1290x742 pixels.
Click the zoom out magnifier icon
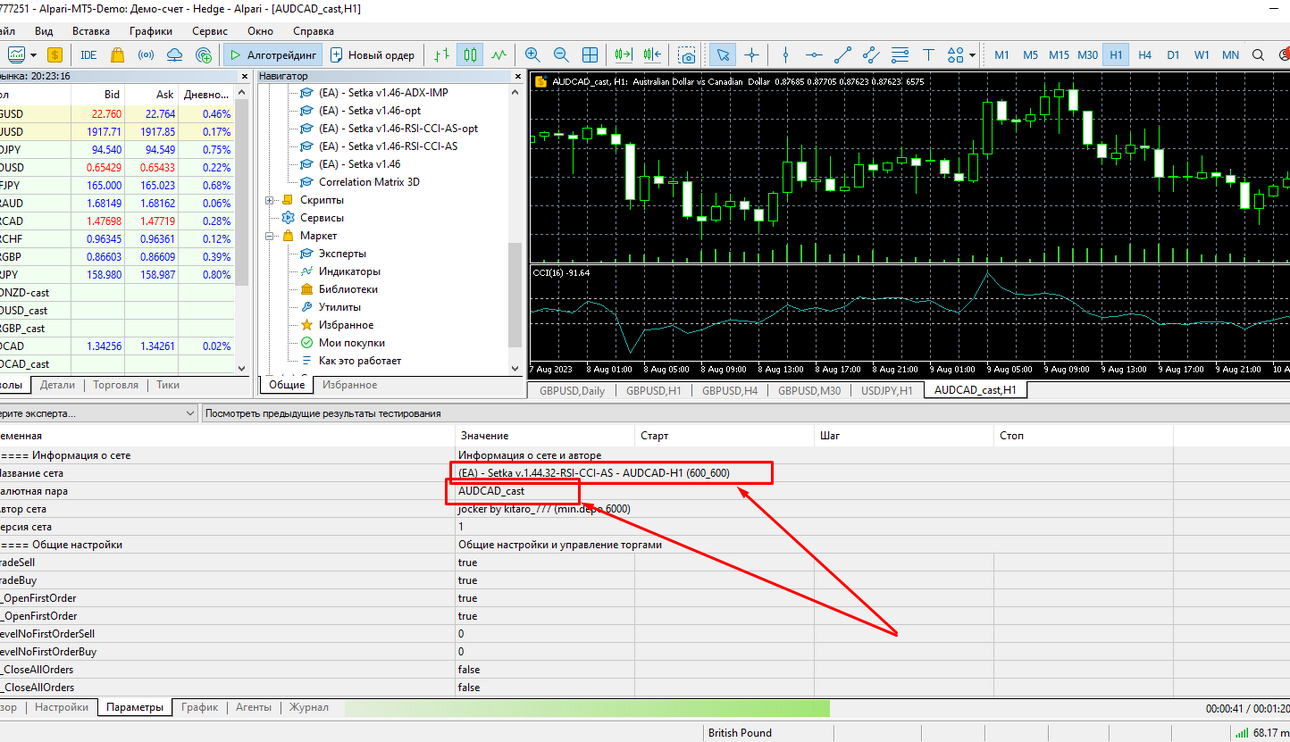point(561,55)
